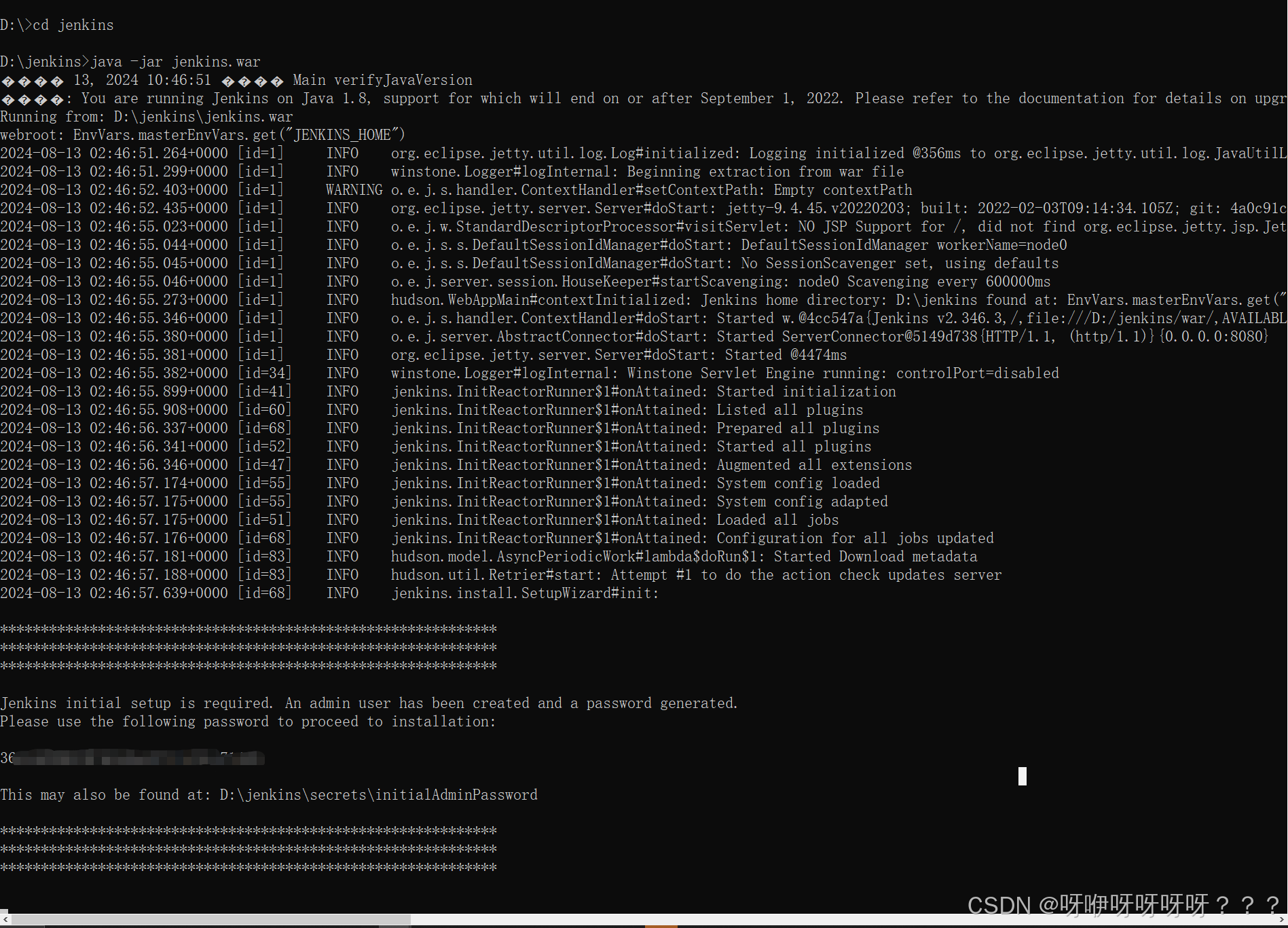Click the 'webroot: EnvVars.masterEnvVars.get' line

coord(203,134)
